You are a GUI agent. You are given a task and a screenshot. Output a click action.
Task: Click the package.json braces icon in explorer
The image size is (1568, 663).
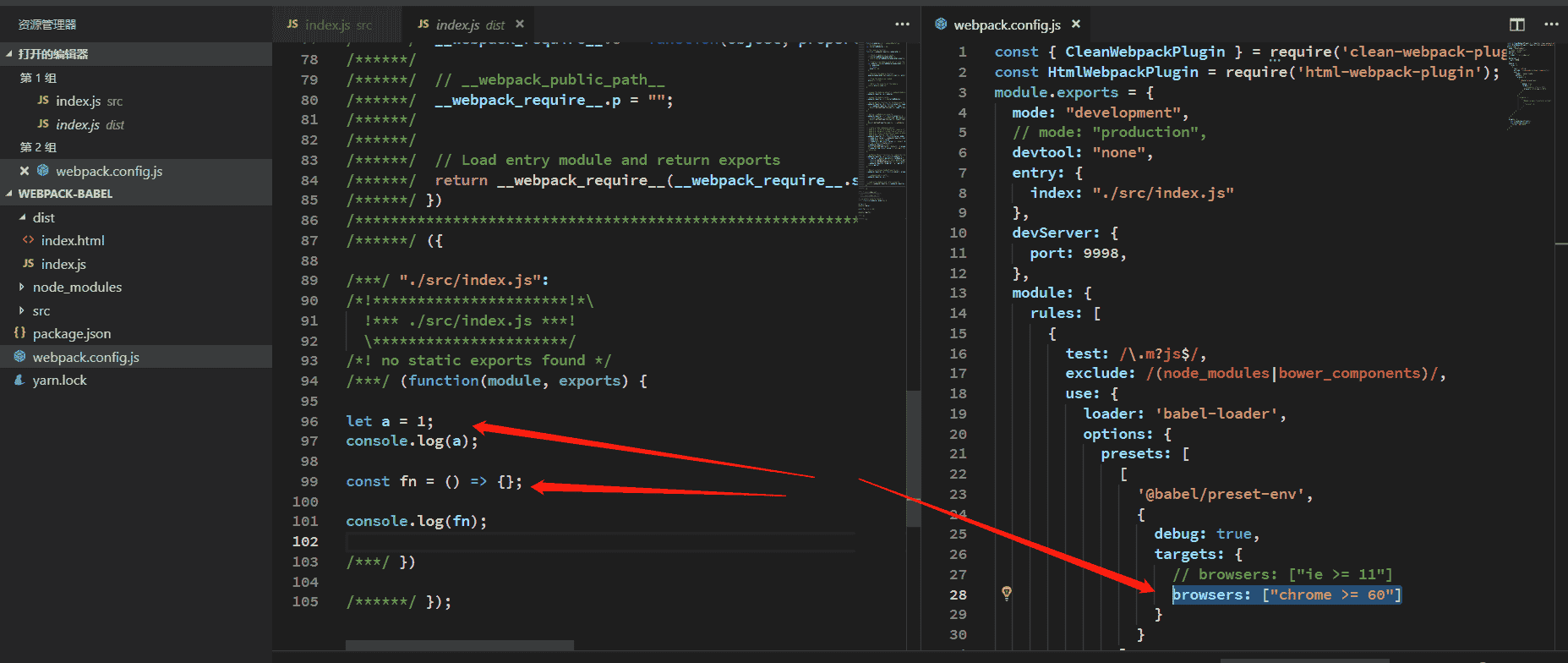19,333
